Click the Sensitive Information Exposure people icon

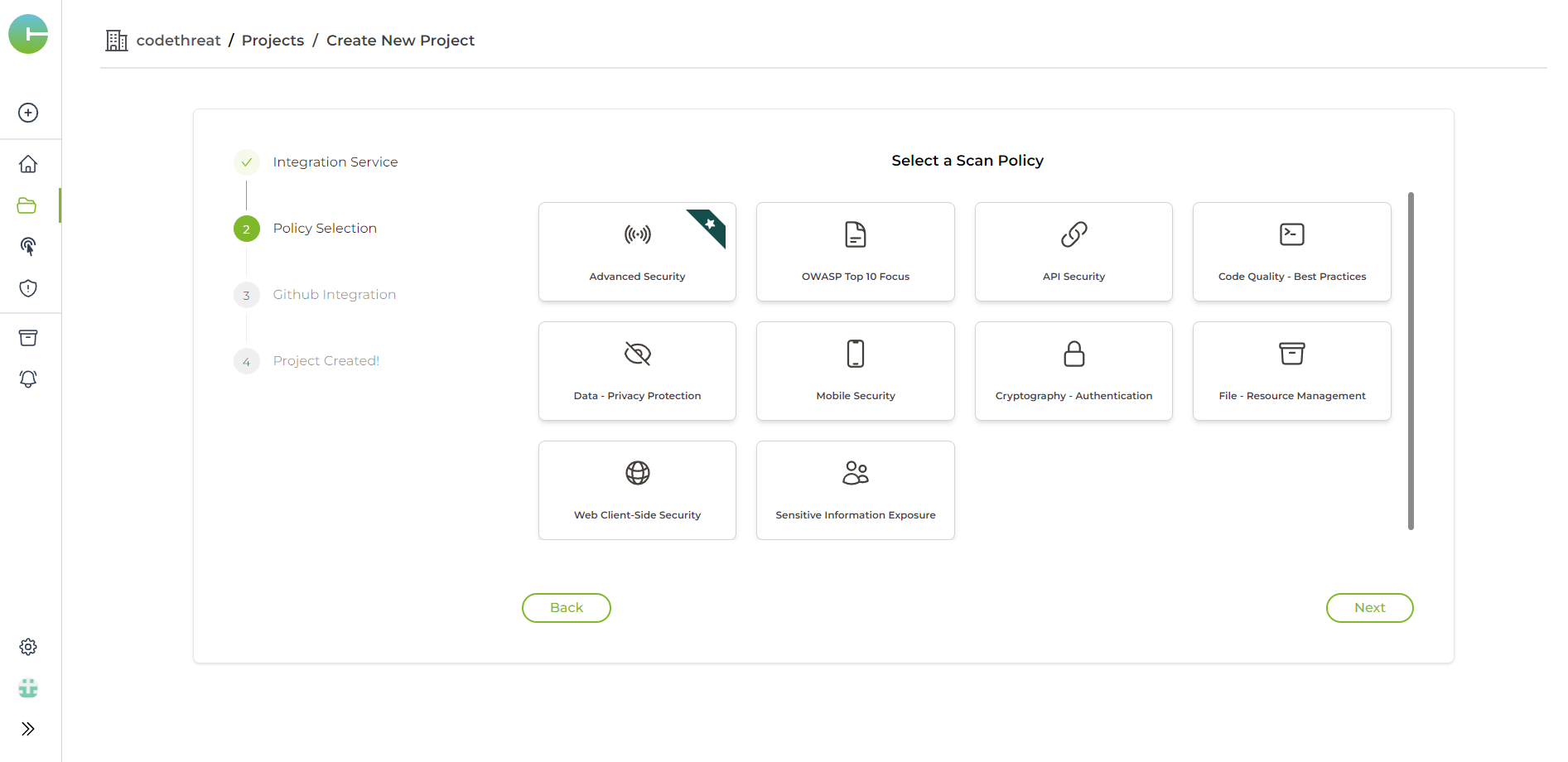(x=856, y=473)
